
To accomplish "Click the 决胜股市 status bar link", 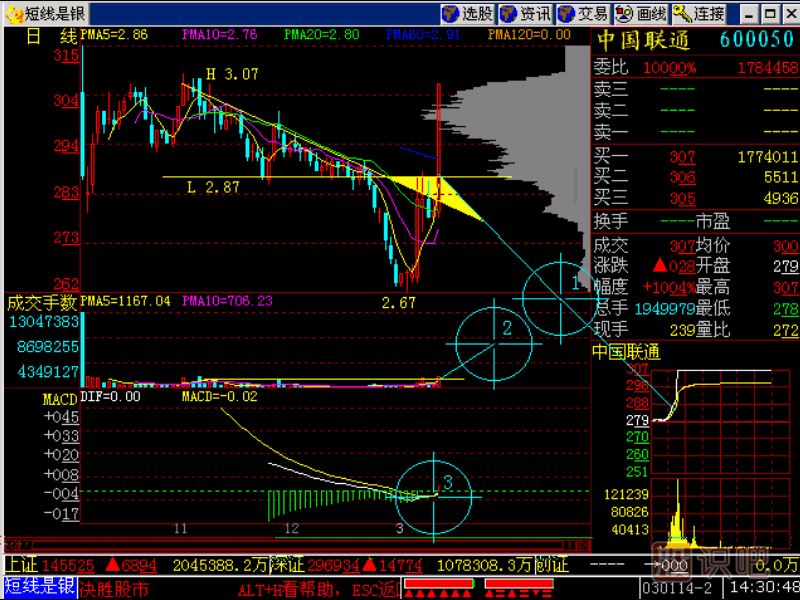I will [x=115, y=588].
